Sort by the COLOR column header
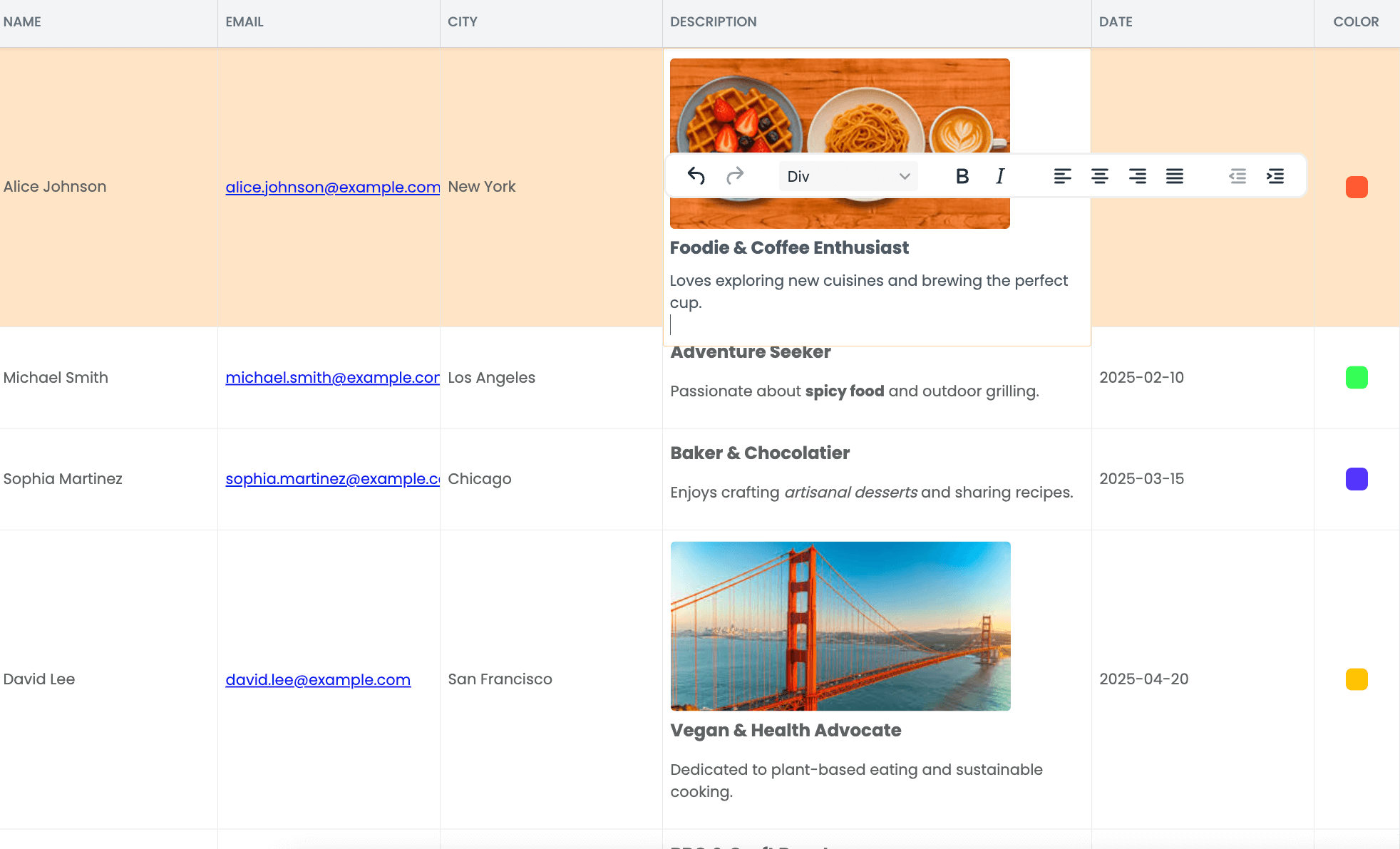This screenshot has width=1400, height=849. (1356, 22)
